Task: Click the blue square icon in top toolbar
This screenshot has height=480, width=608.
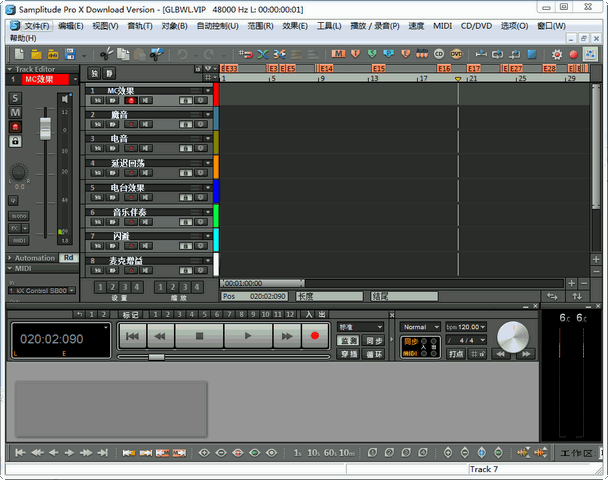Action: (532, 54)
